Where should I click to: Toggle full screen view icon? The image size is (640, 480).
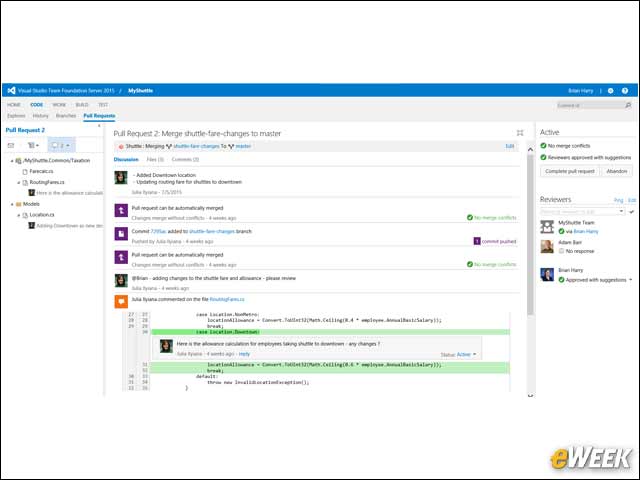coord(520,133)
